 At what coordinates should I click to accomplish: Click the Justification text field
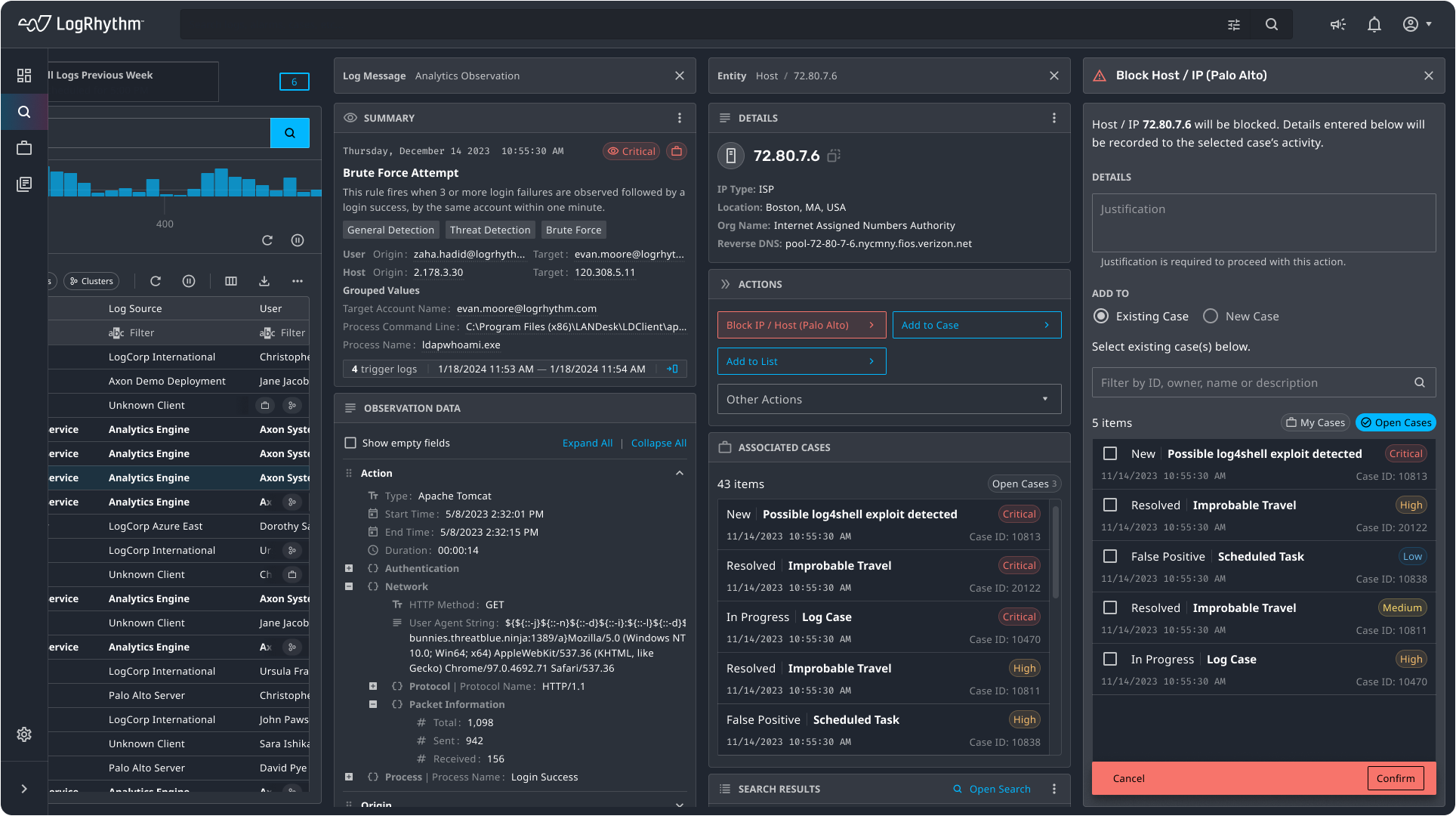point(1263,223)
